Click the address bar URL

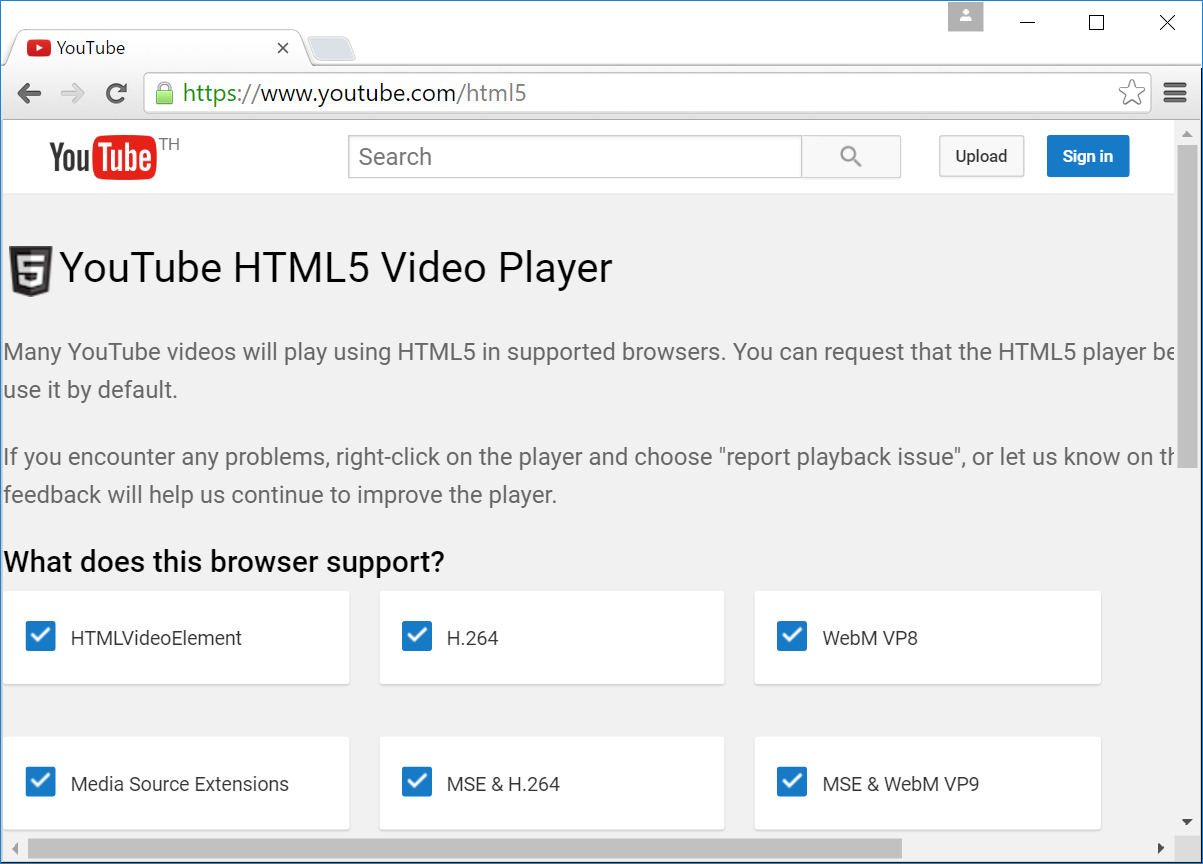tap(355, 94)
